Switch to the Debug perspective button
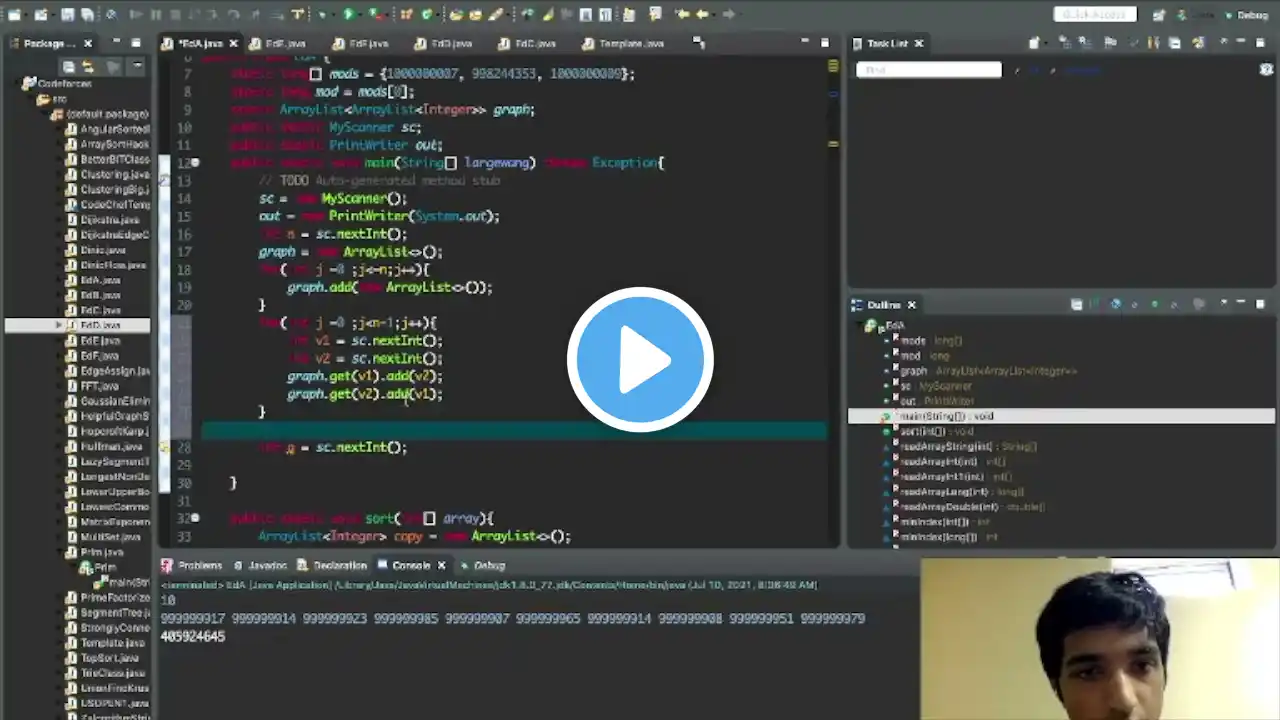 click(x=1245, y=14)
